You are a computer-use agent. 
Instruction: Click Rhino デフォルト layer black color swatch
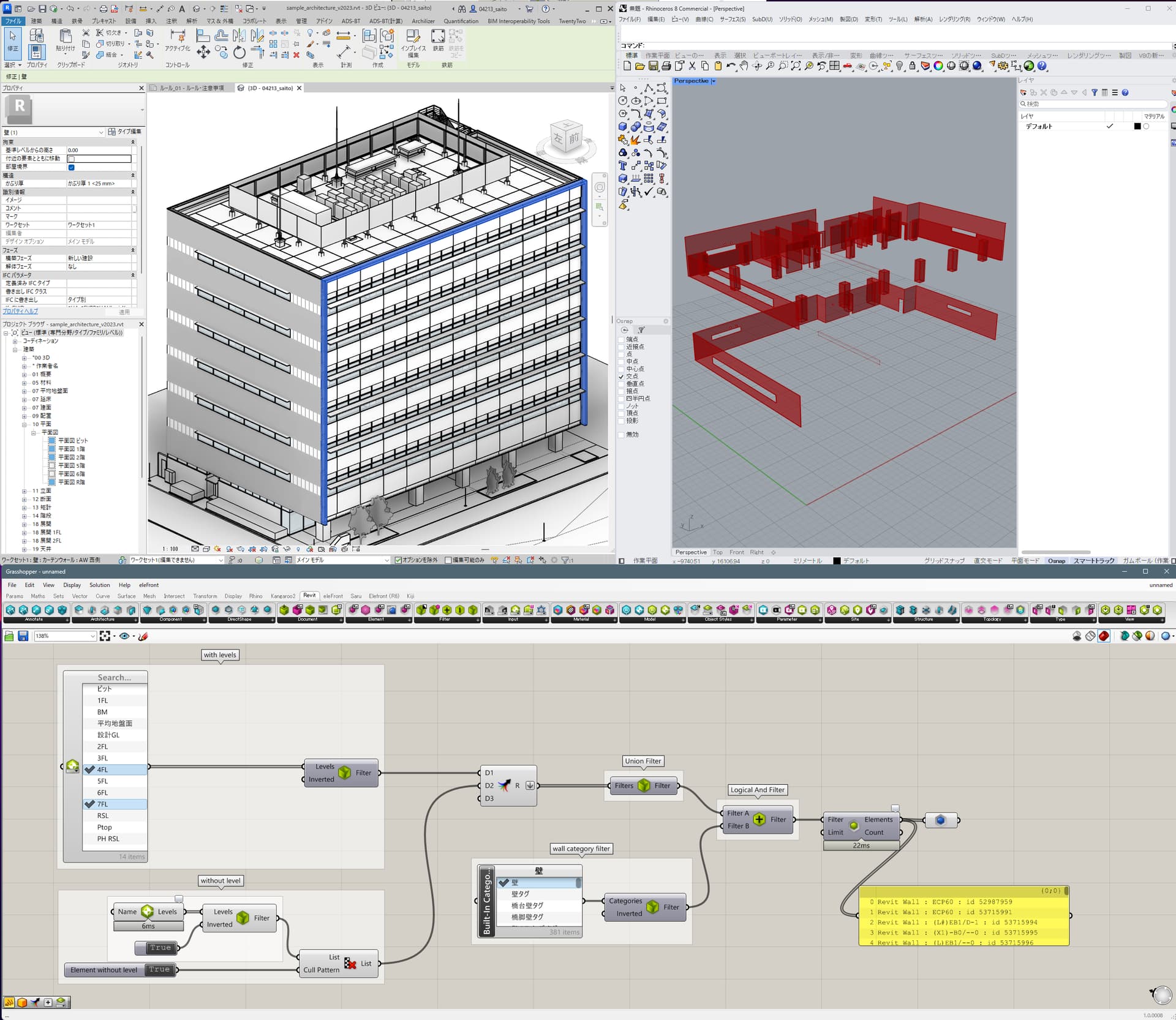tap(1137, 127)
